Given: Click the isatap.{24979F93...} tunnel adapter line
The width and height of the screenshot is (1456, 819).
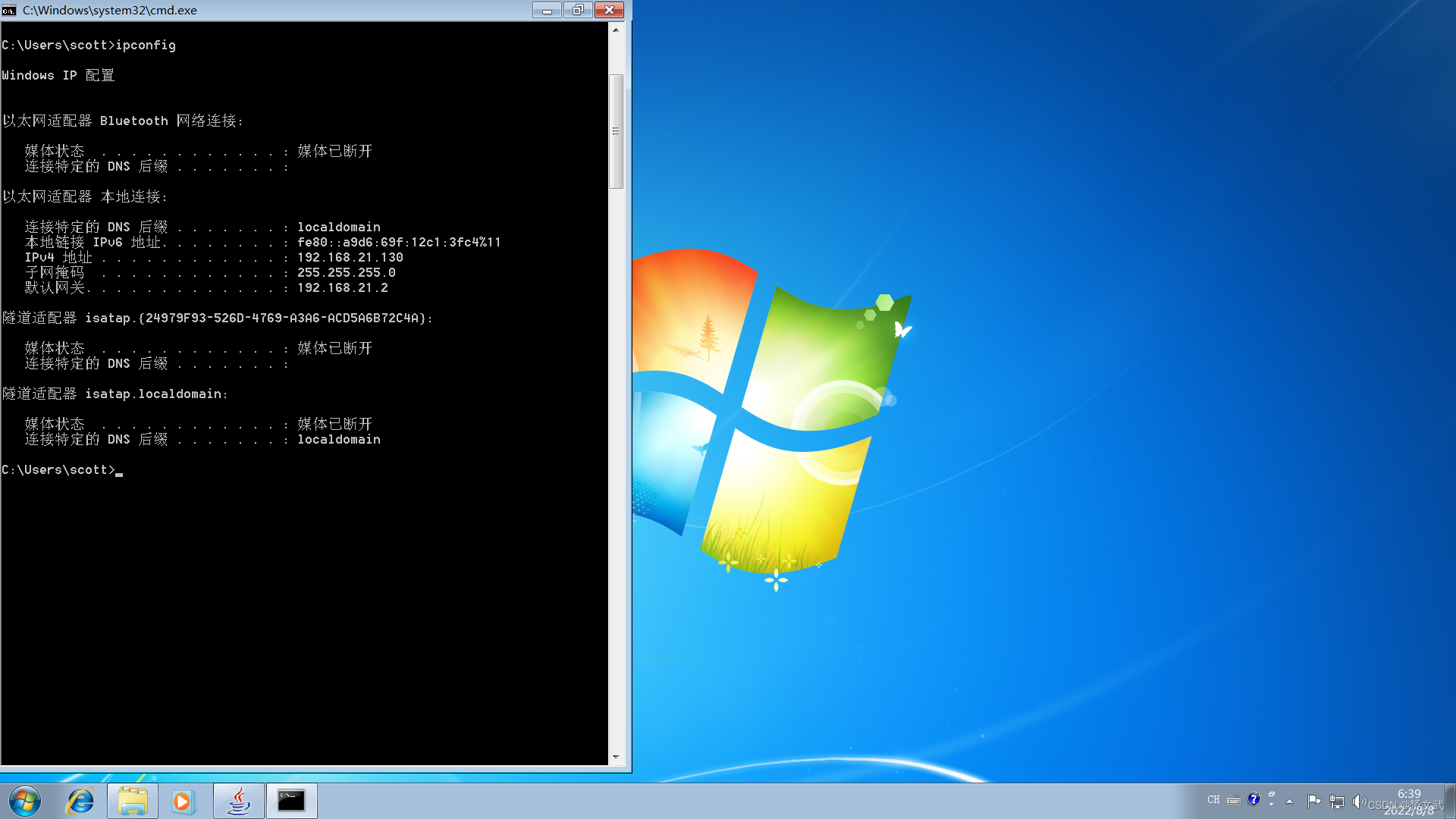Looking at the screenshot, I should [x=218, y=318].
